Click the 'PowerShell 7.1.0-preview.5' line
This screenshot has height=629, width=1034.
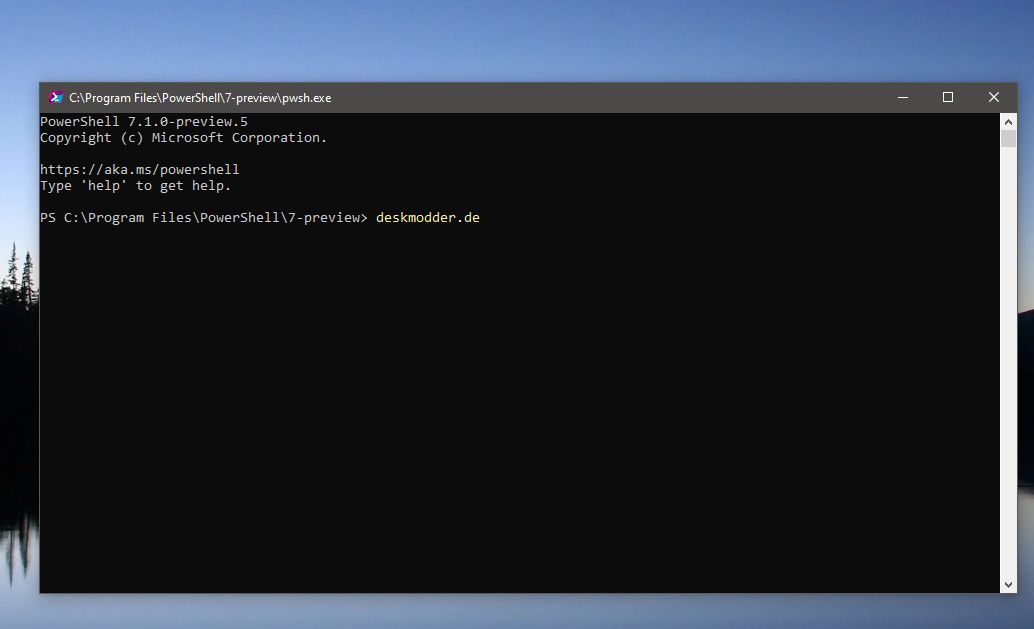(x=144, y=121)
